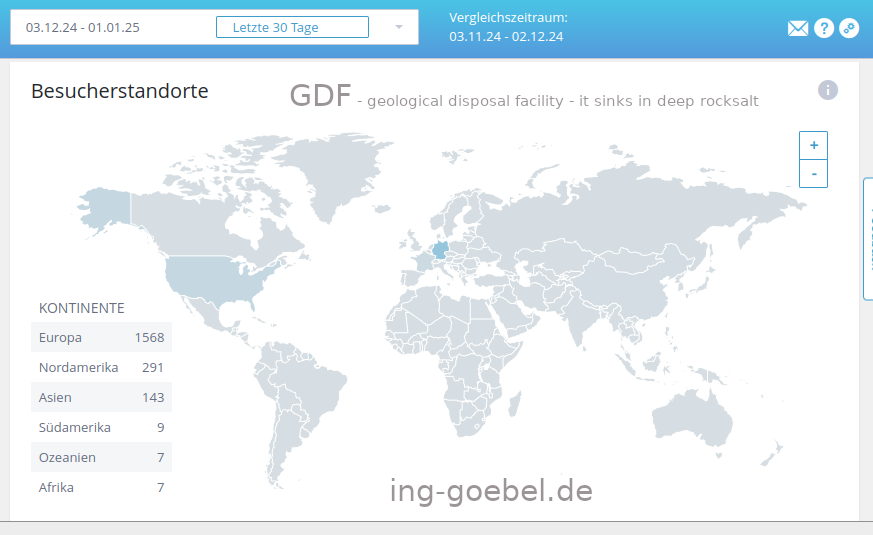
Task: Click the Afrika continent row
Action: pyautogui.click(x=101, y=487)
